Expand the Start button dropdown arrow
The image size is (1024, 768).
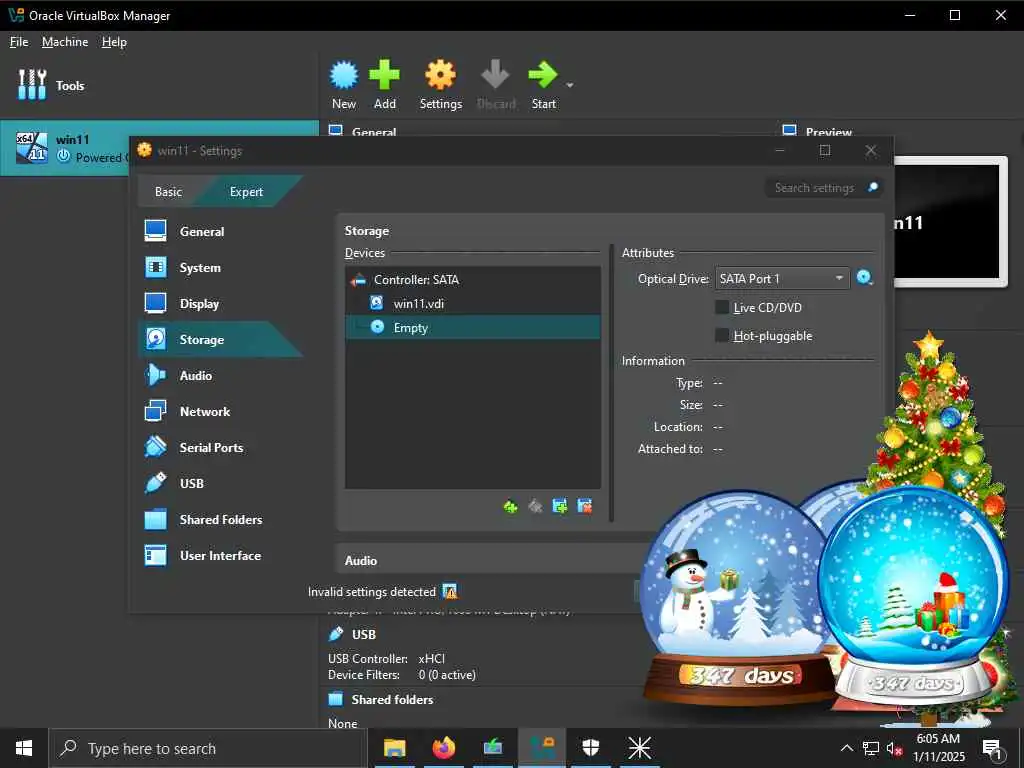tap(570, 86)
